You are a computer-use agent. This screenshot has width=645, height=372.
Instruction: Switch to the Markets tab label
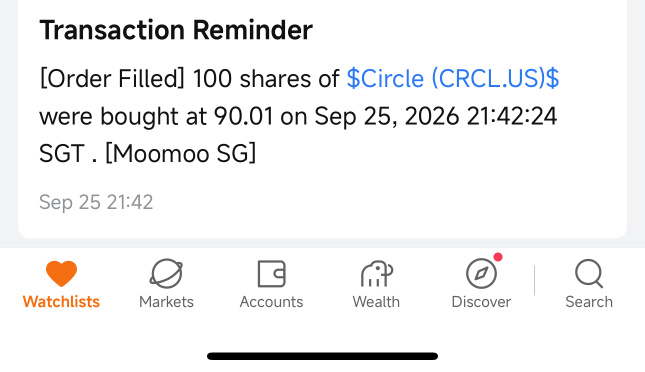(x=166, y=302)
